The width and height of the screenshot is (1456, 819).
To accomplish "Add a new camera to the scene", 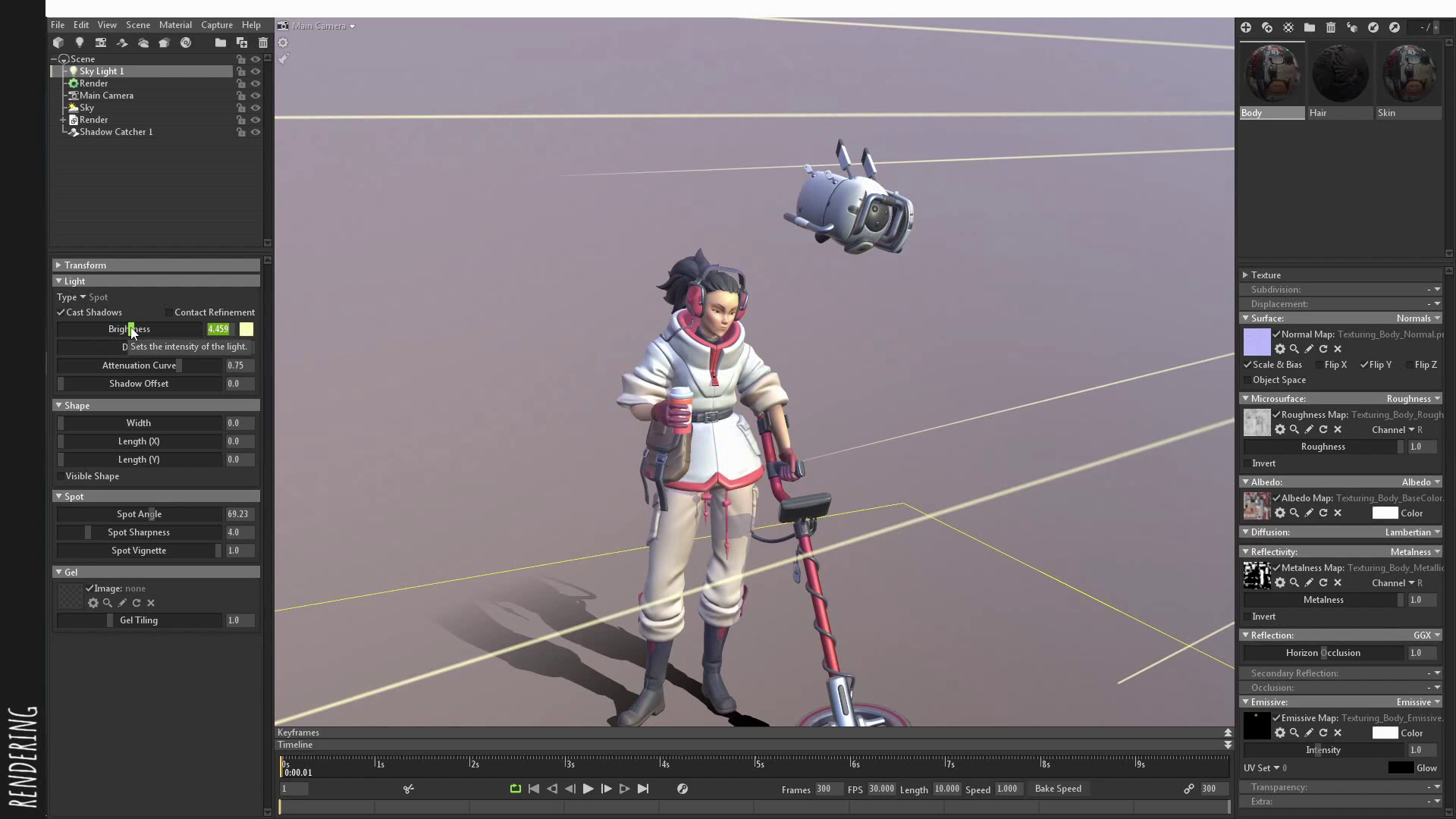I will pos(101,43).
